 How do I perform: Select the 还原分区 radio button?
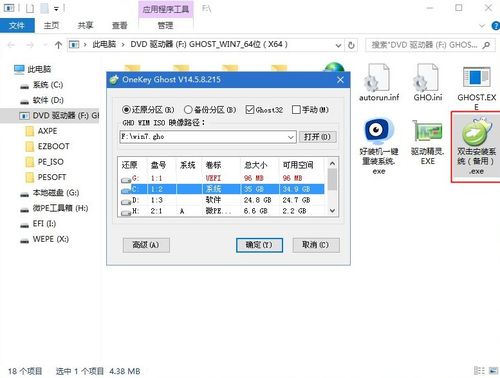pos(126,109)
